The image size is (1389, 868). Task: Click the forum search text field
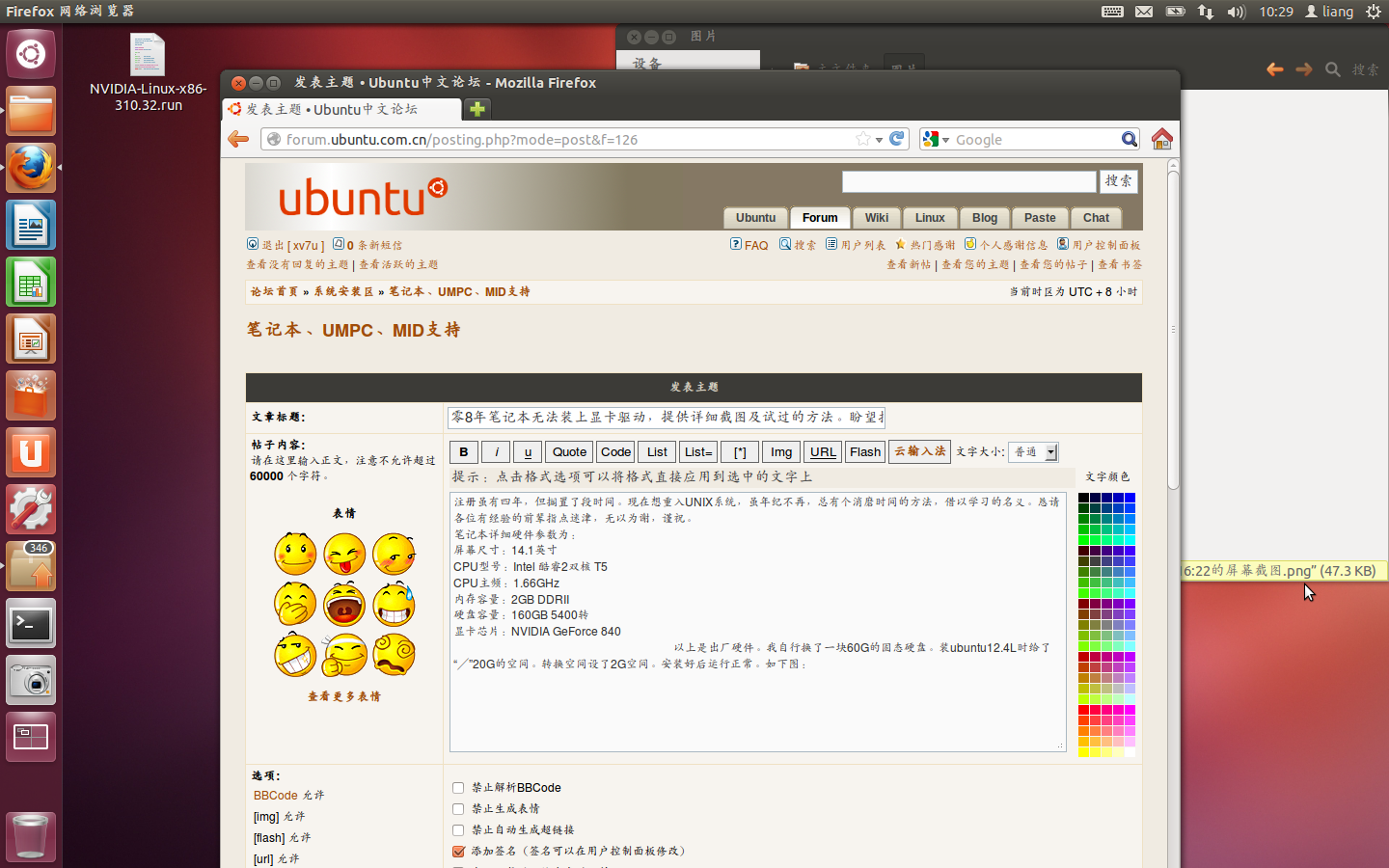click(969, 181)
